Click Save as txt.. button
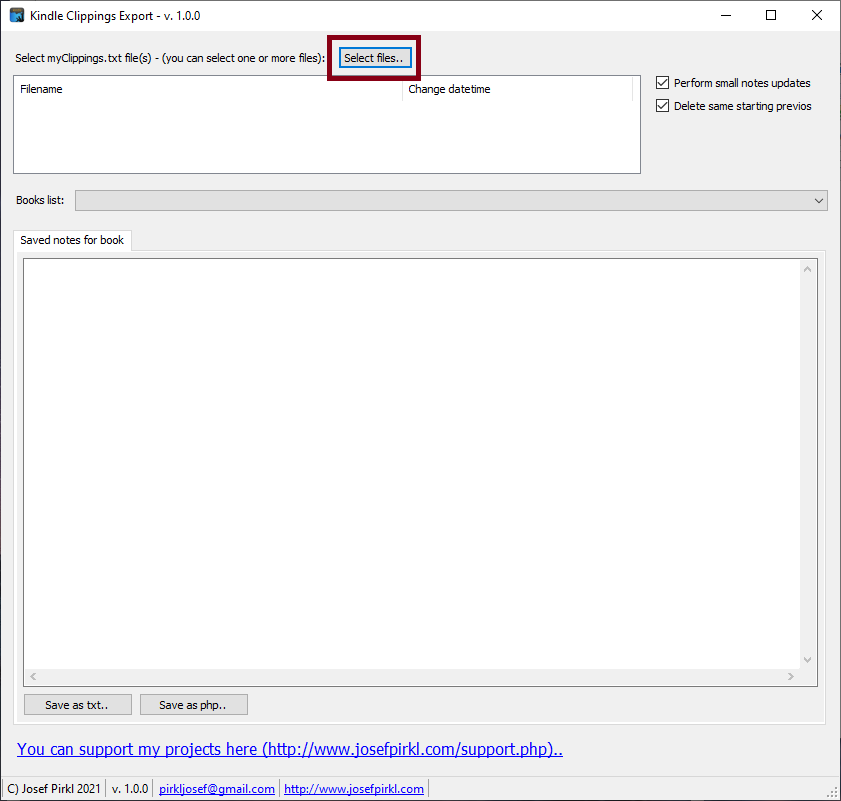Image resolution: width=841 pixels, height=801 pixels. (78, 704)
